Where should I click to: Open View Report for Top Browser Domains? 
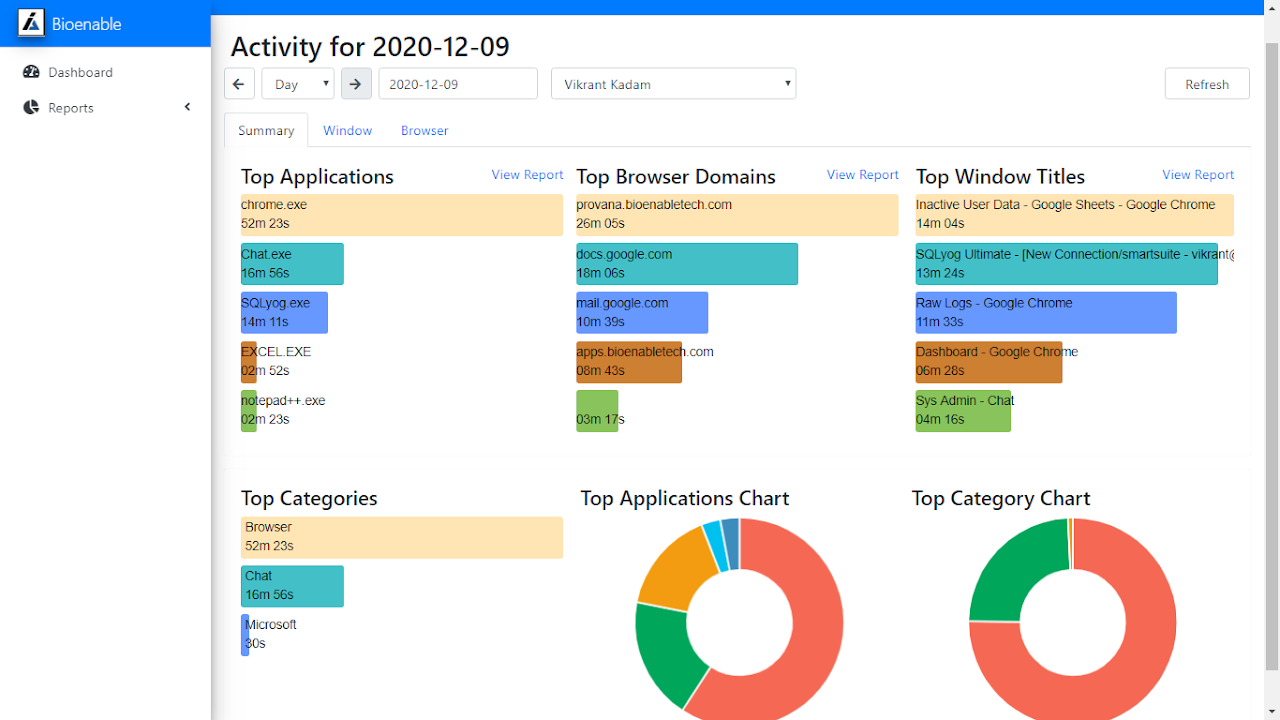(862, 175)
